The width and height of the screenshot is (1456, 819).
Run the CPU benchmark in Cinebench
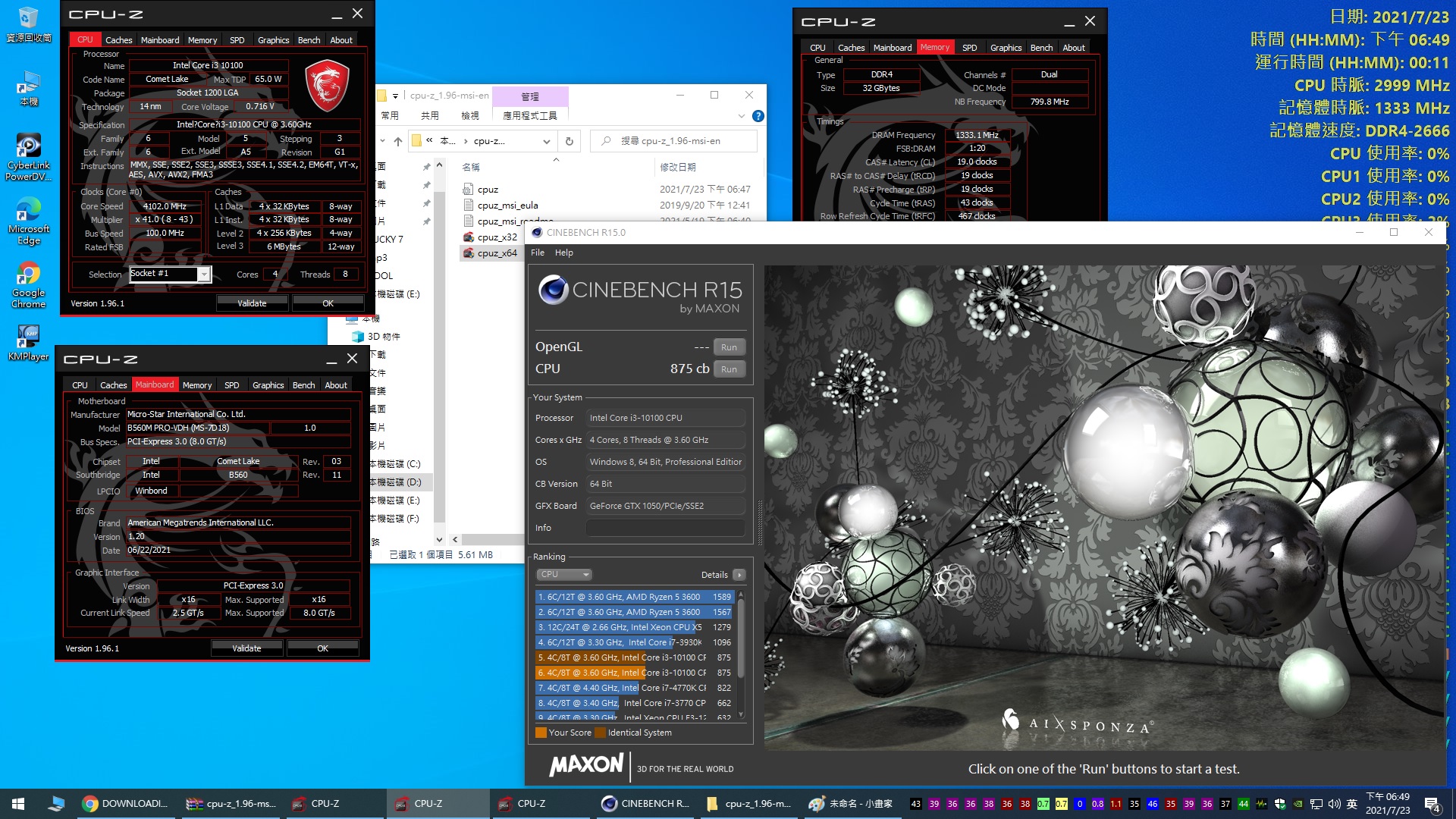tap(729, 369)
